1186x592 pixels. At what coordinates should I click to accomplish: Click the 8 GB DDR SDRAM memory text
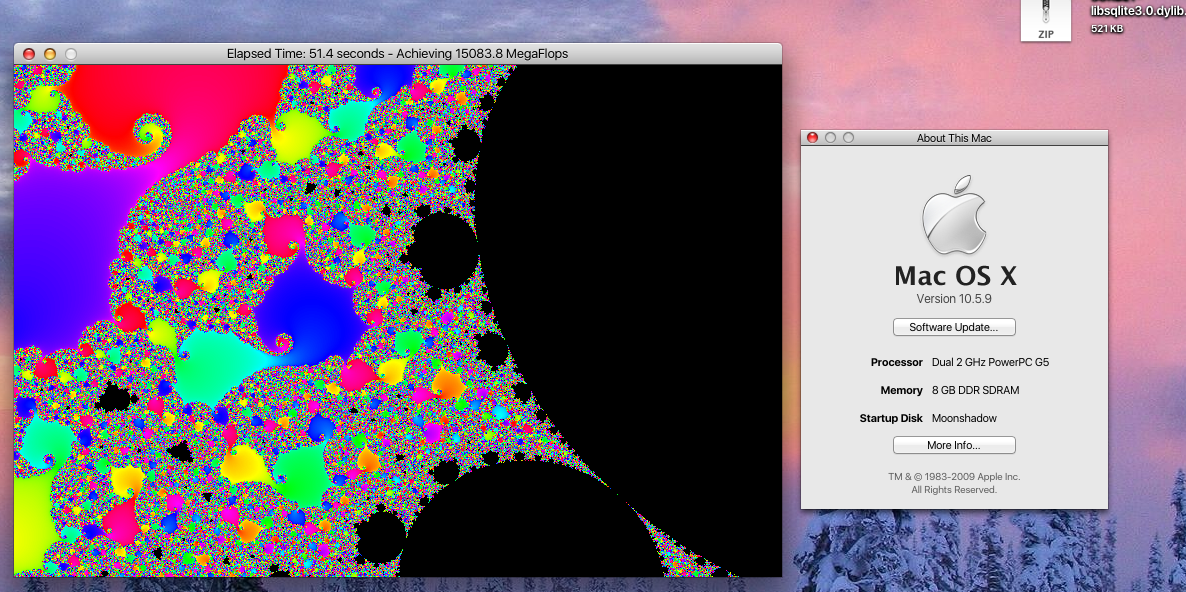[975, 390]
